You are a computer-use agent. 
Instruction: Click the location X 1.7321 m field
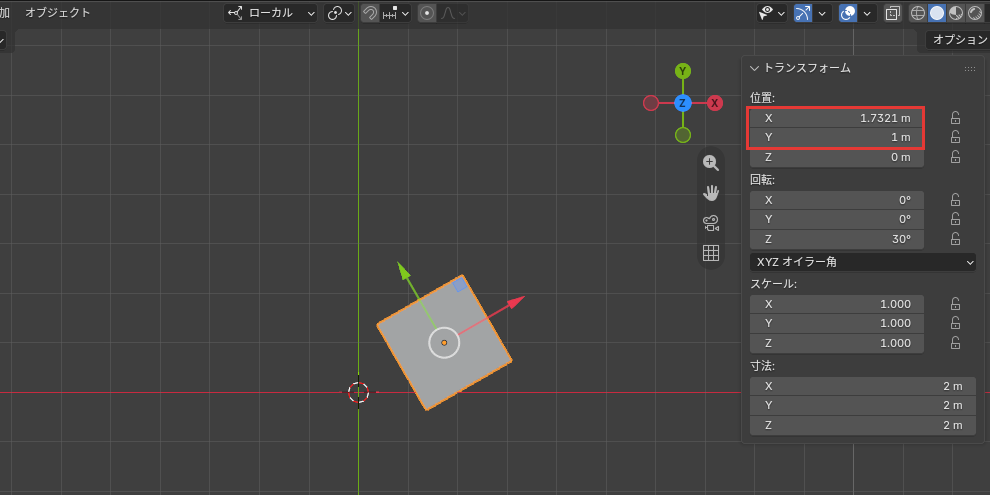tap(837, 118)
